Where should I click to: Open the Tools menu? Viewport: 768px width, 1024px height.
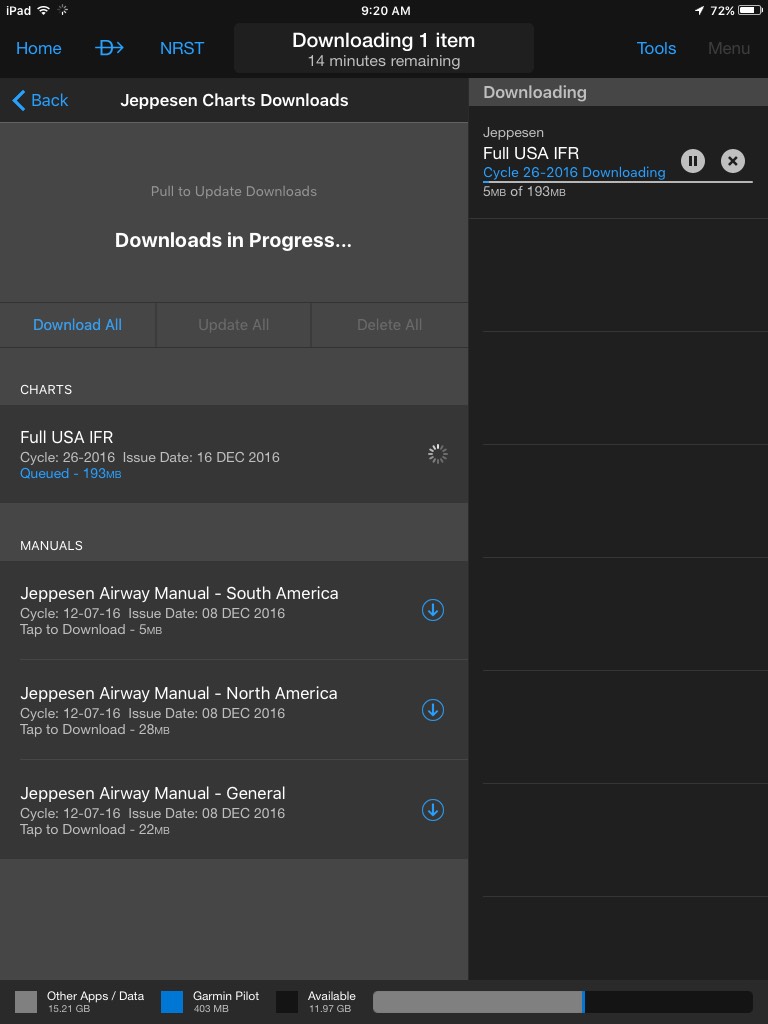coord(656,47)
